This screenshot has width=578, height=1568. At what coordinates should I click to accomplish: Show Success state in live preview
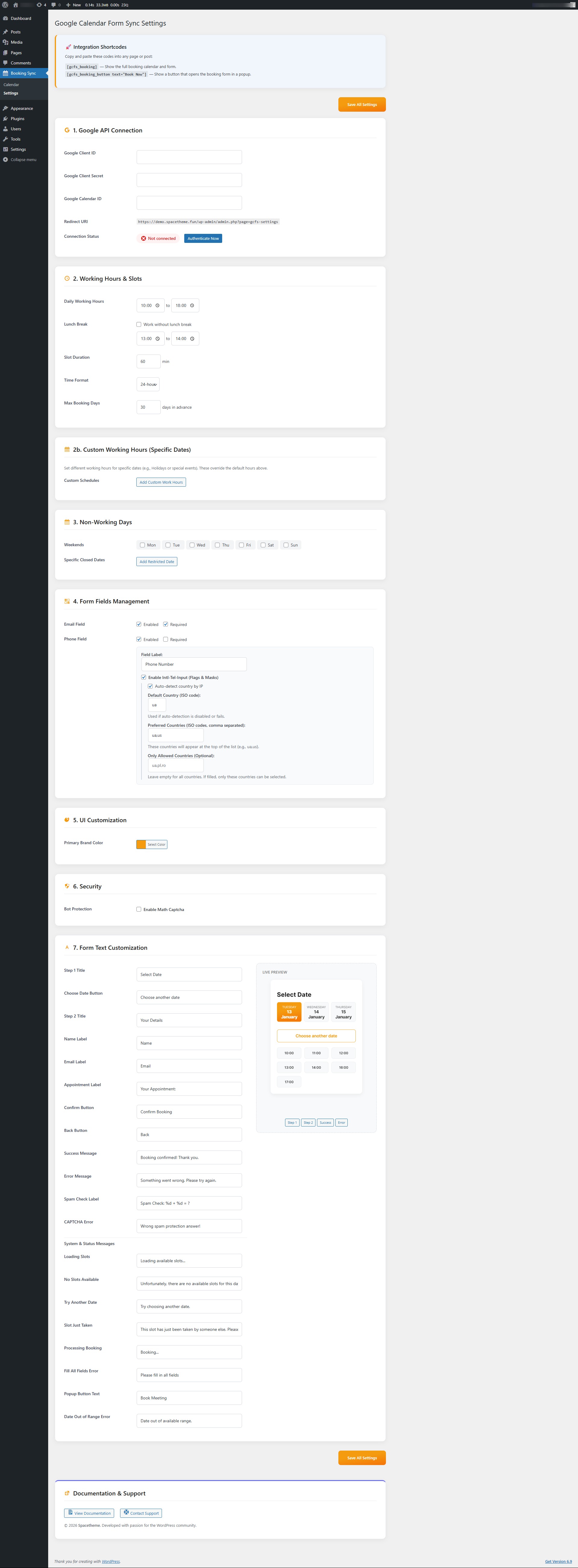click(326, 1123)
